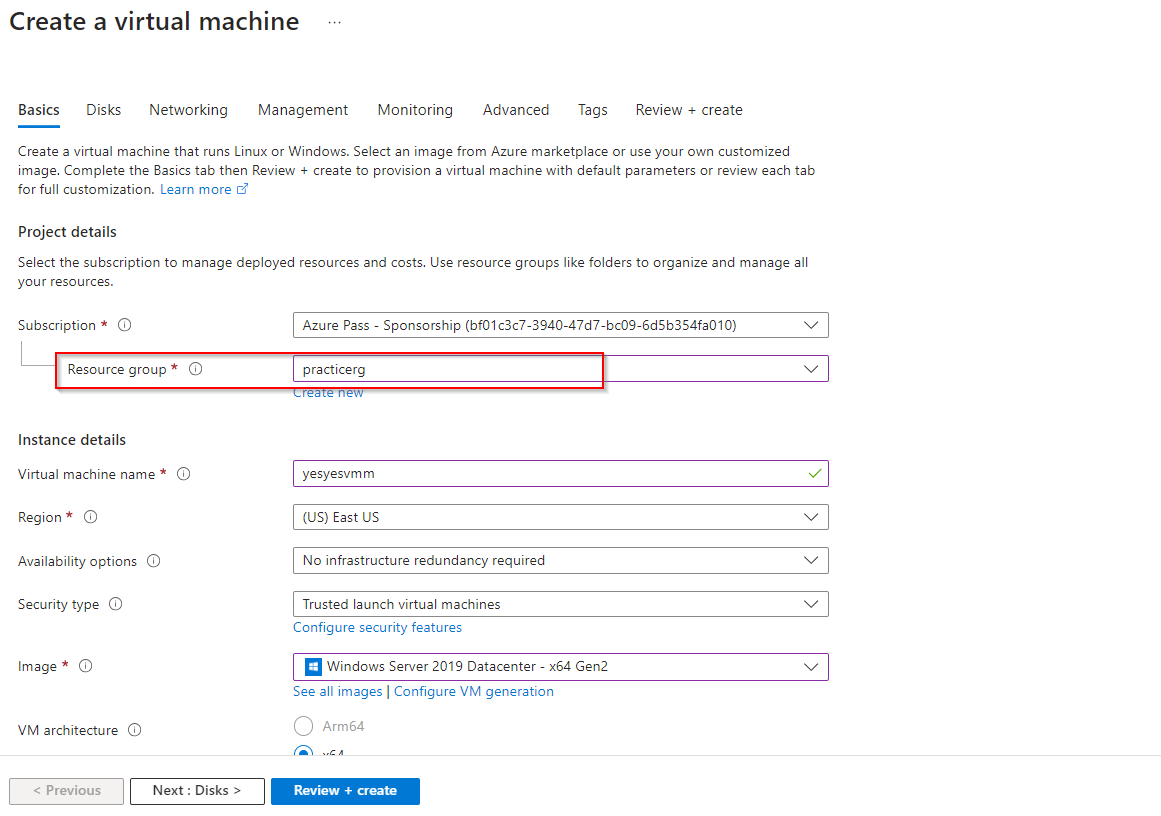
Task: Click the Availability options info icon
Action: pos(154,561)
